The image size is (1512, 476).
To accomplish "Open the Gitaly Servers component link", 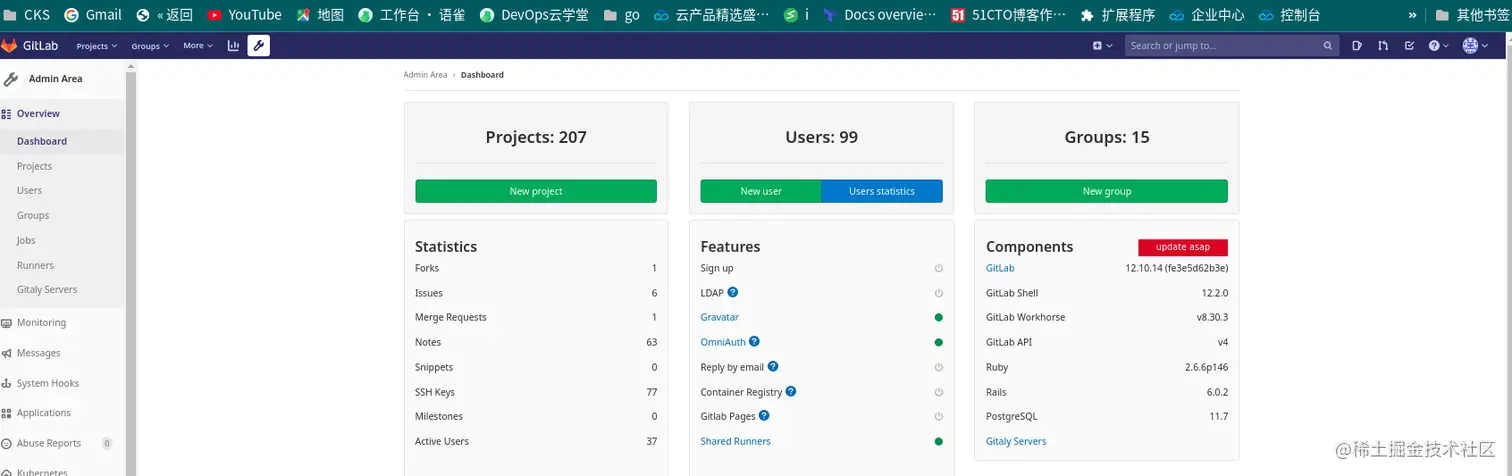I will point(1016,441).
